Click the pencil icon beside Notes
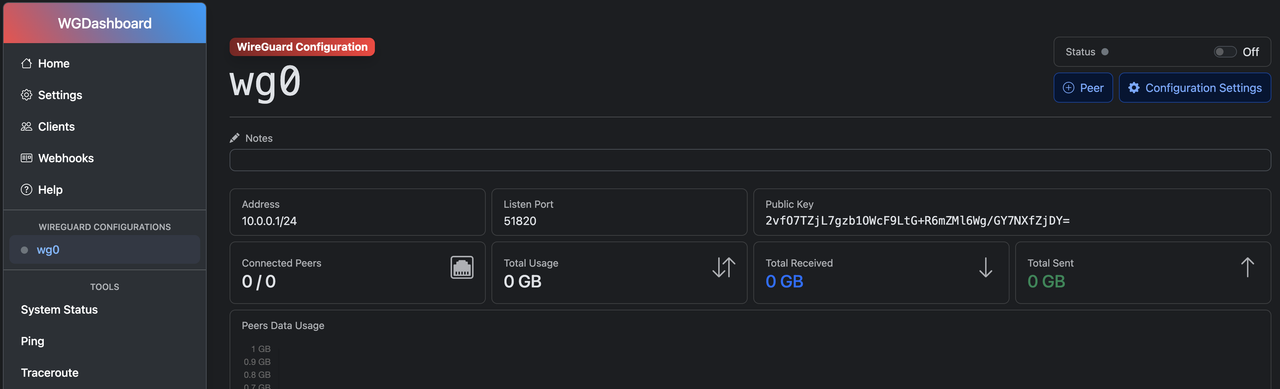This screenshot has width=1280, height=389. (x=235, y=138)
